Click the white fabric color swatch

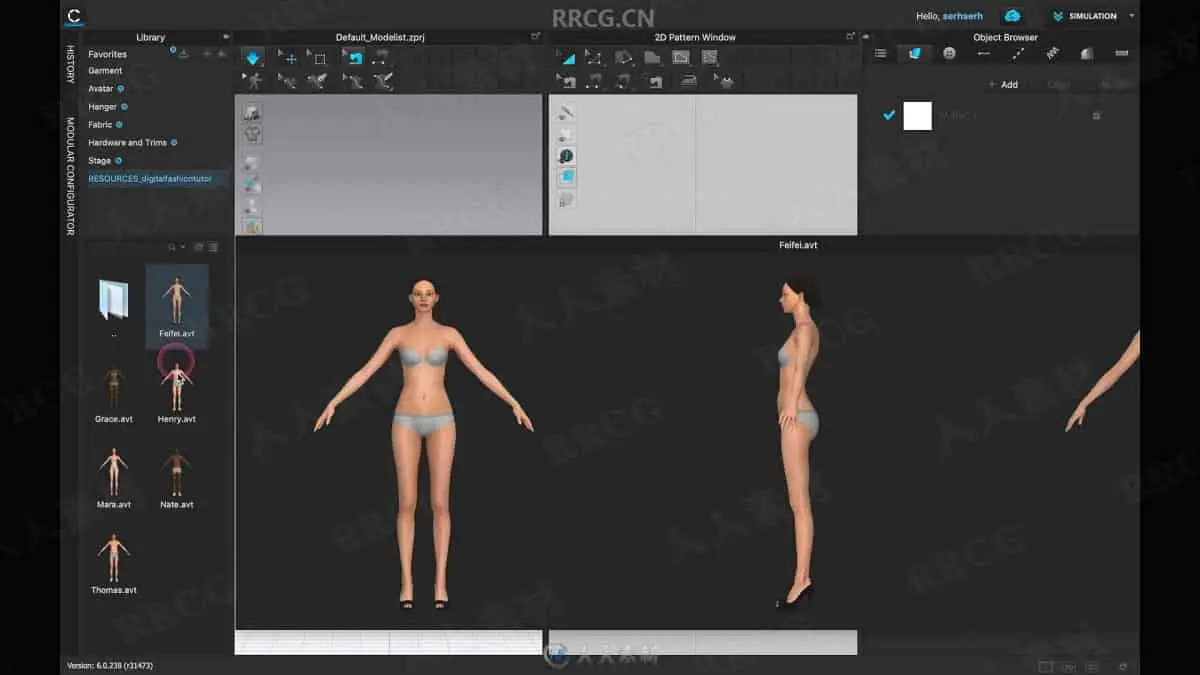[917, 116]
